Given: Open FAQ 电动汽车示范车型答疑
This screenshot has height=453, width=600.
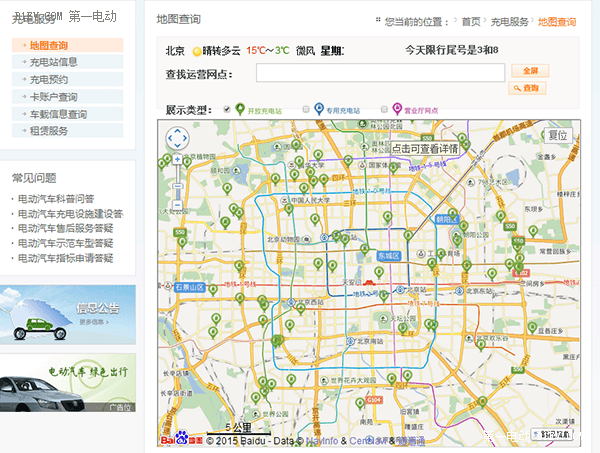Looking at the screenshot, I should tap(65, 243).
